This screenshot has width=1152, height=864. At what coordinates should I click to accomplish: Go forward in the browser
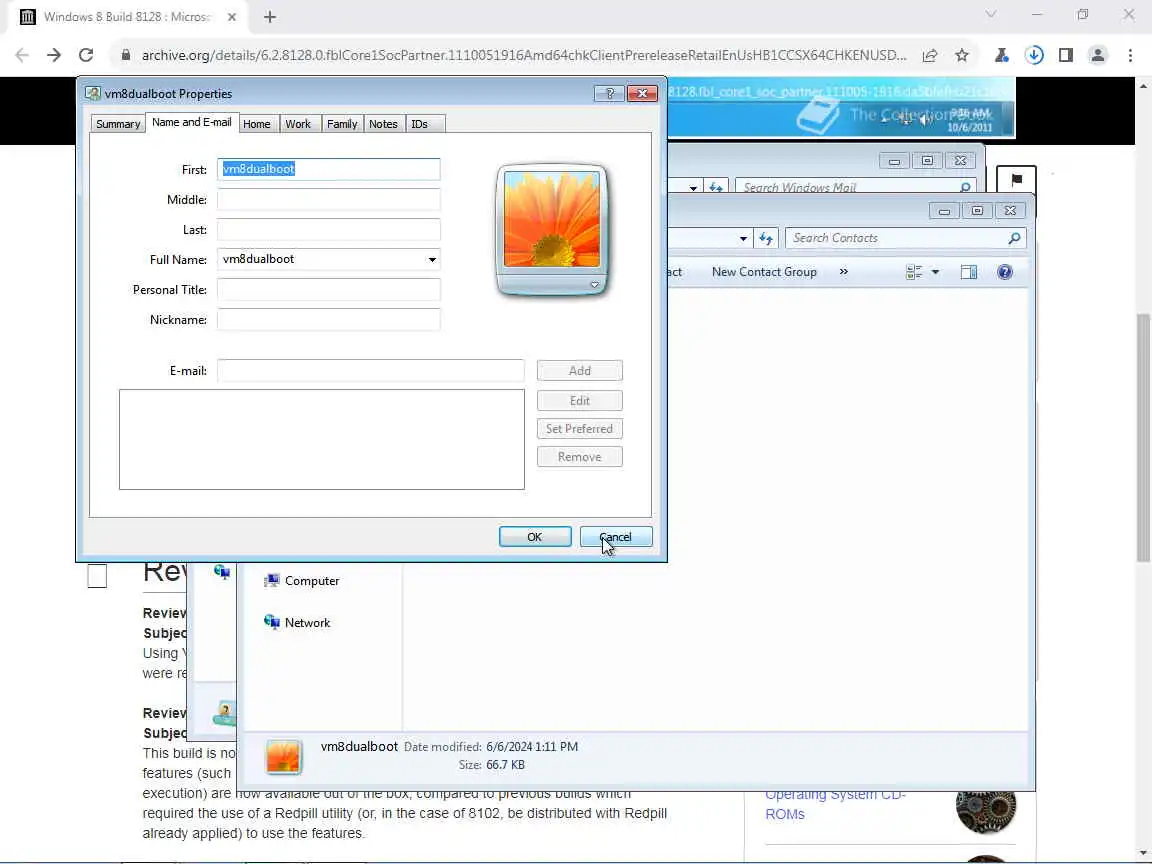[54, 55]
